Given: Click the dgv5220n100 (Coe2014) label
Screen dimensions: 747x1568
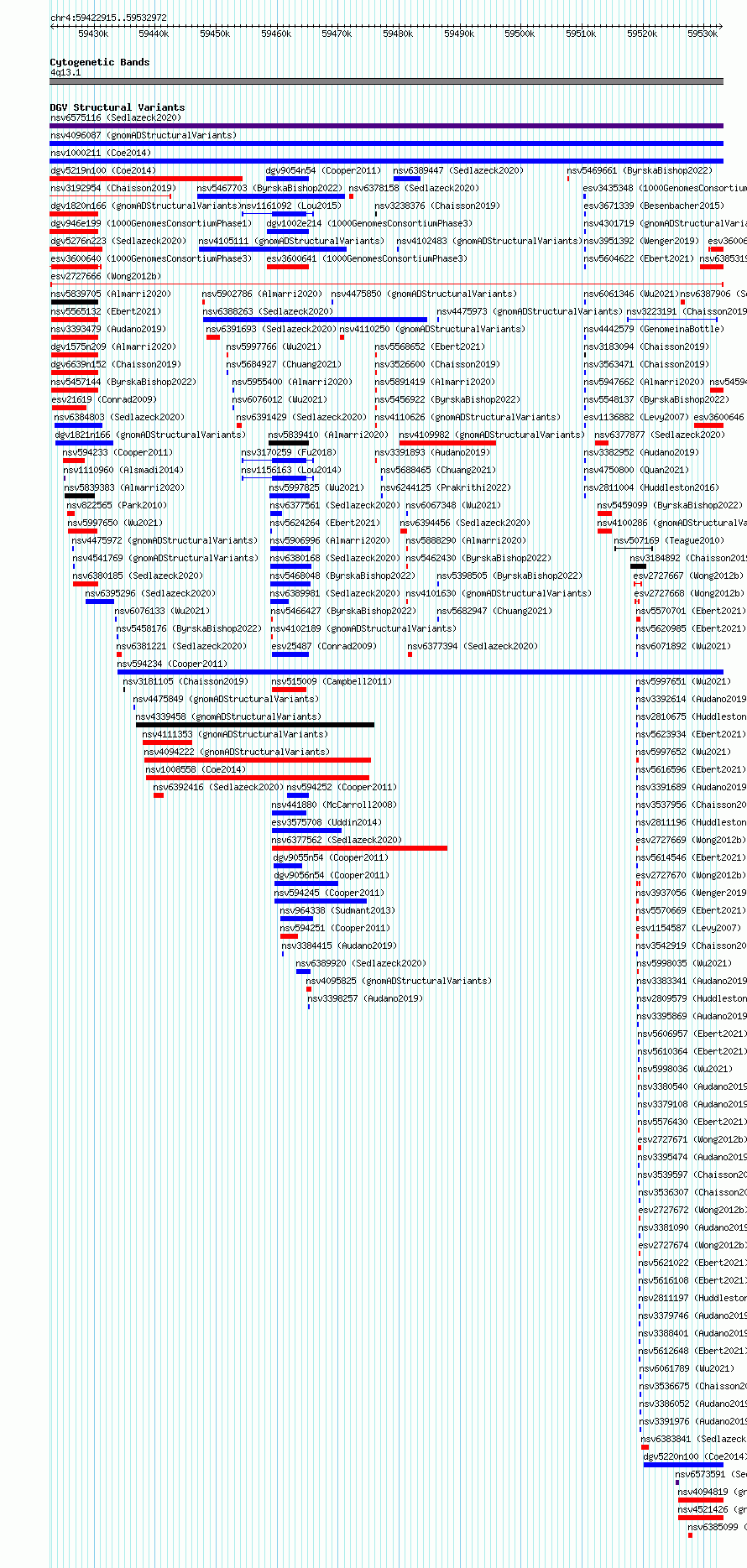Looking at the screenshot, I should [695, 1456].
